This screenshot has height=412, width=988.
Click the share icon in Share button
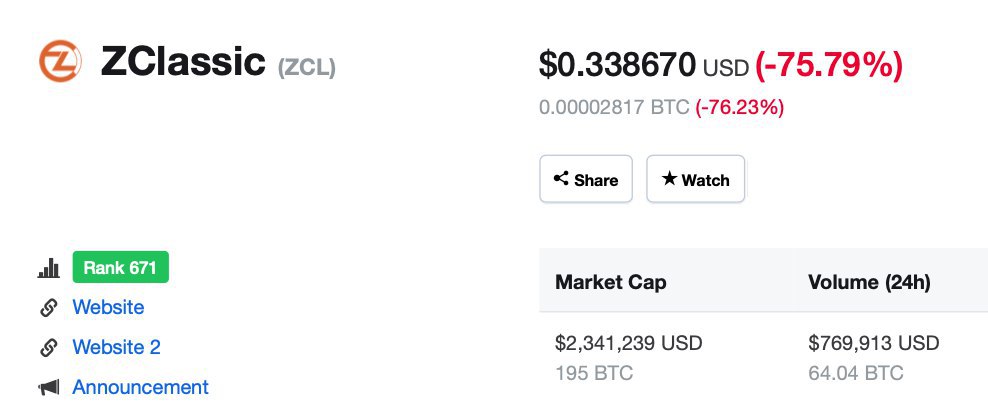point(561,179)
